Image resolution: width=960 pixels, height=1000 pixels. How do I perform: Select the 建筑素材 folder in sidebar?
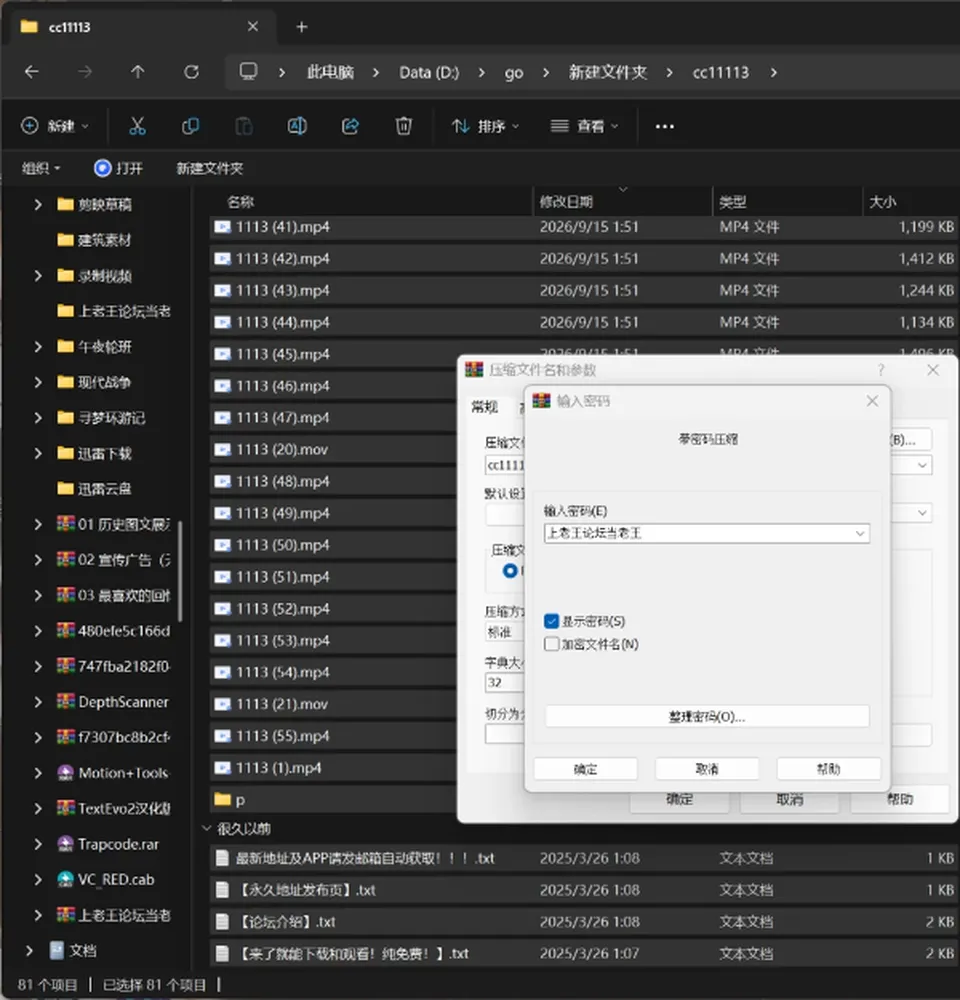click(x=105, y=240)
